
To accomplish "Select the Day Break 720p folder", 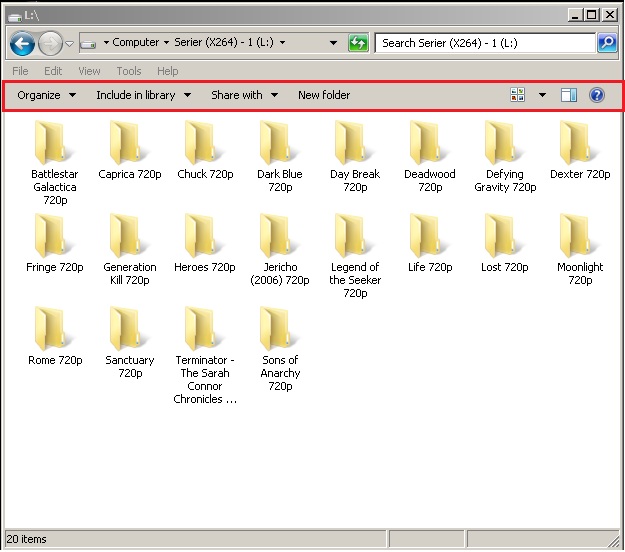I will click(x=355, y=157).
